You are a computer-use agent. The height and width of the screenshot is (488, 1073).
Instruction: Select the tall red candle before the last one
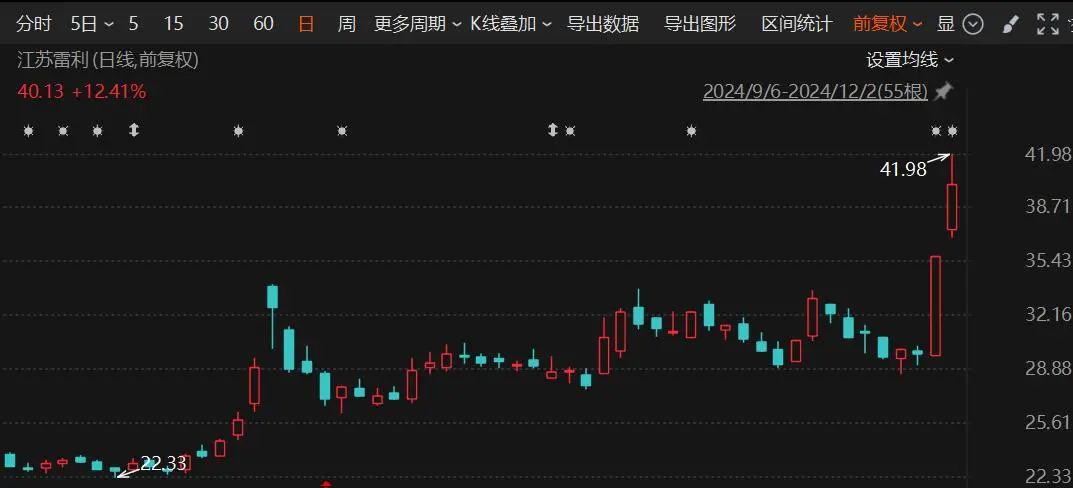[x=935, y=306]
